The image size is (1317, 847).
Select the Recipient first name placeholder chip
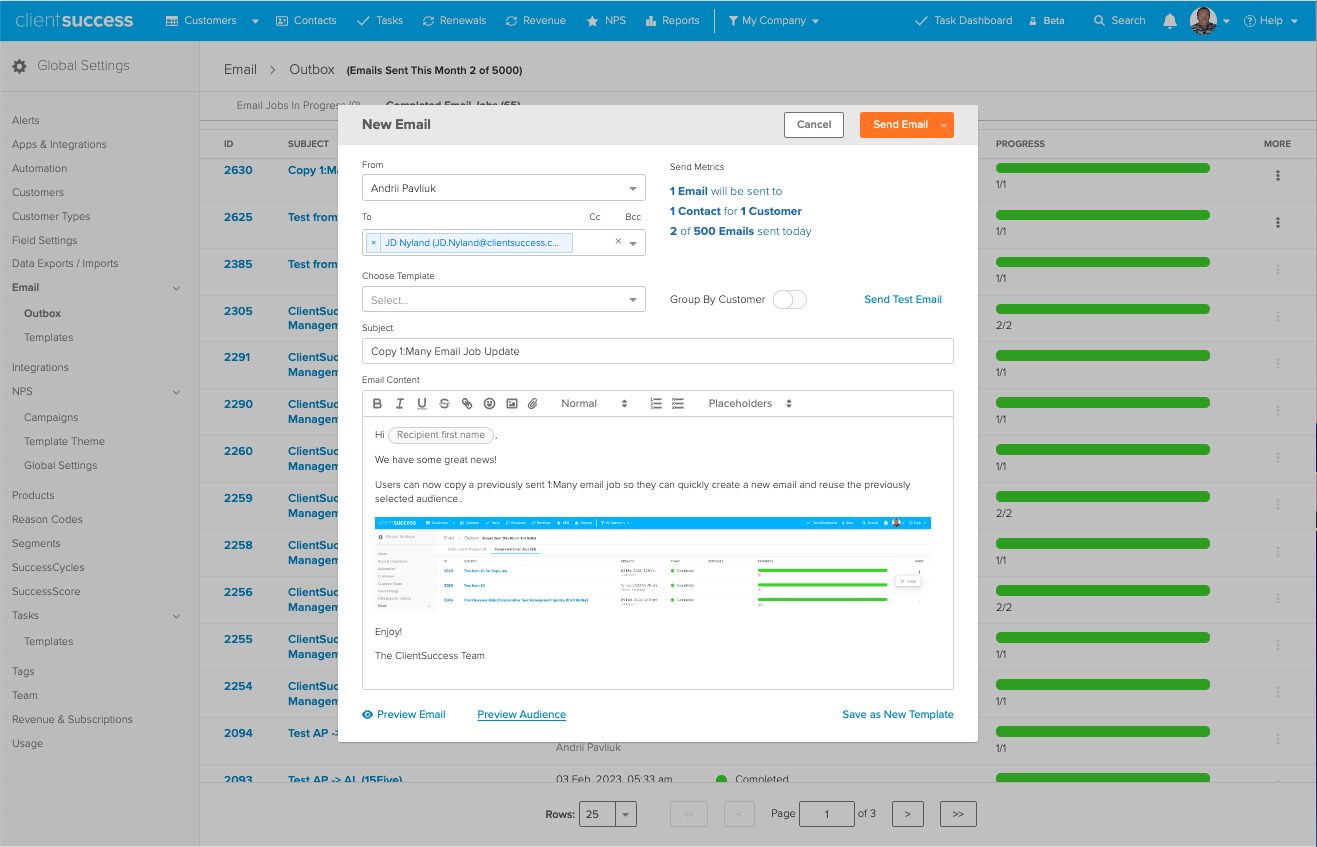(x=441, y=435)
